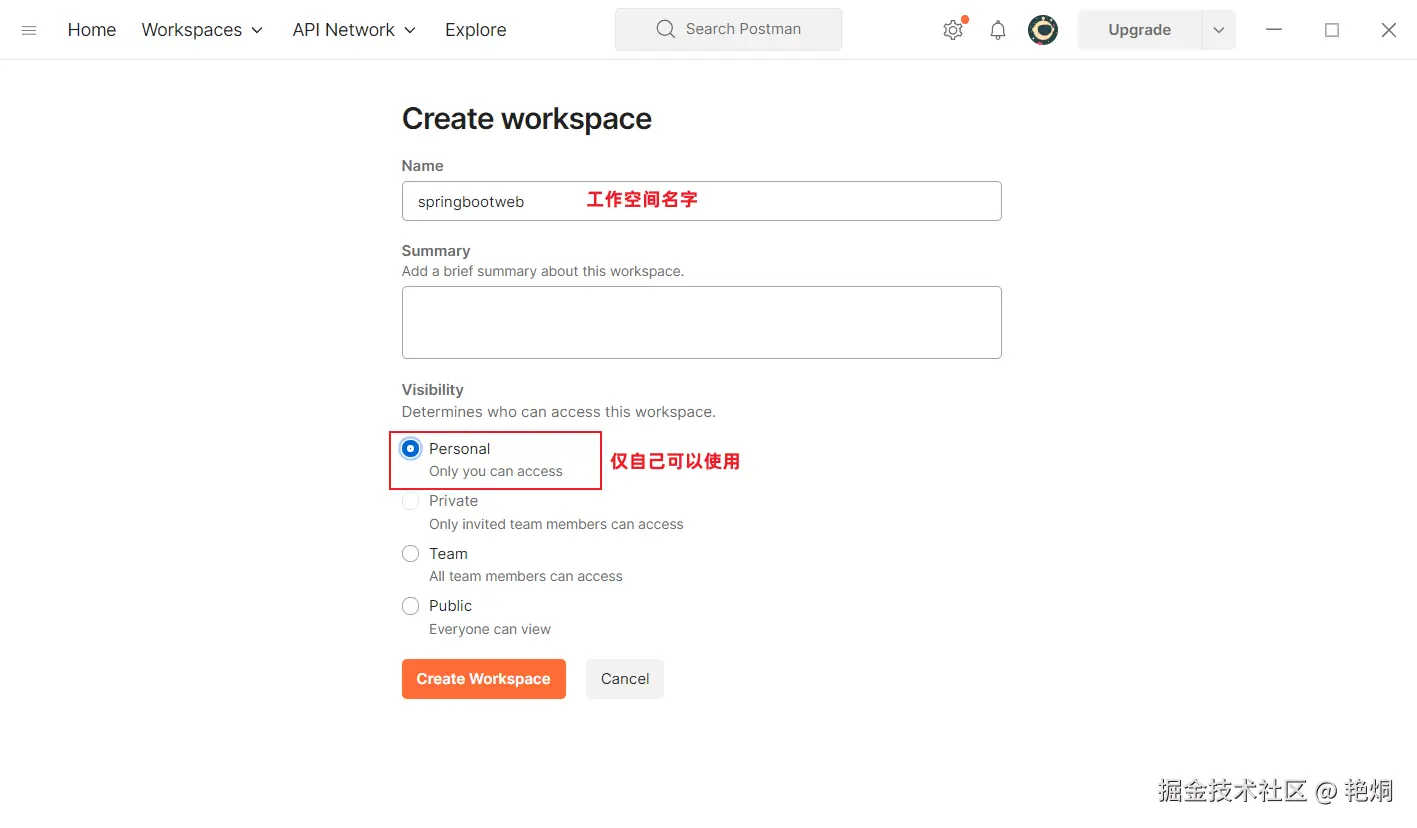Select the Public visibility option
The image size is (1417, 828).
[410, 606]
